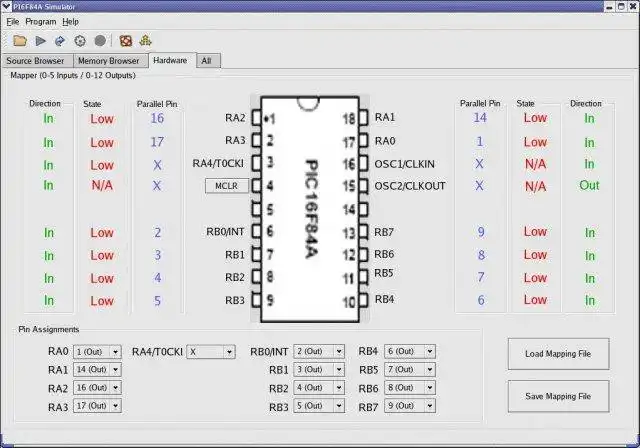Click parallel pin value 9 for RB7
640x448 pixels.
481,232
